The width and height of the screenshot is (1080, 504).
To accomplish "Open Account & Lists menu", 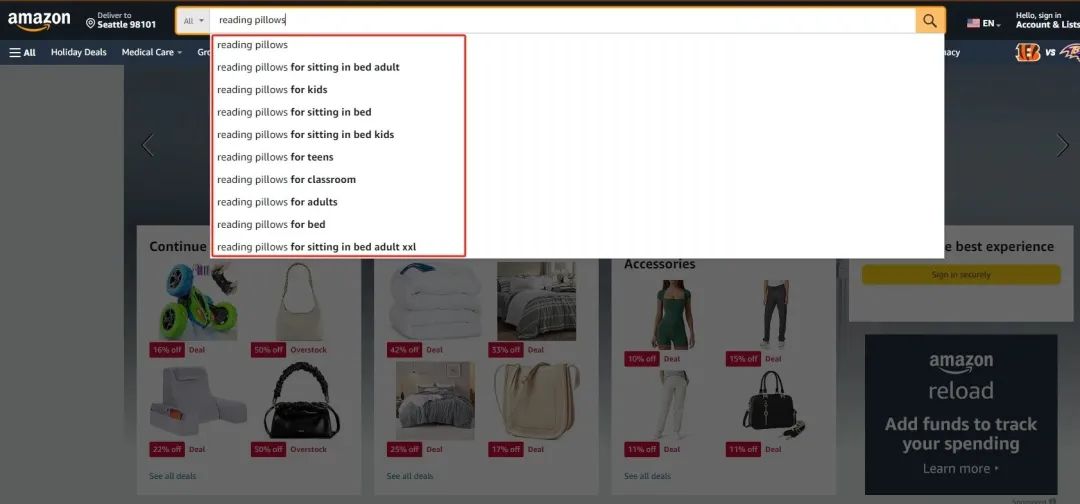I will click(1048, 20).
